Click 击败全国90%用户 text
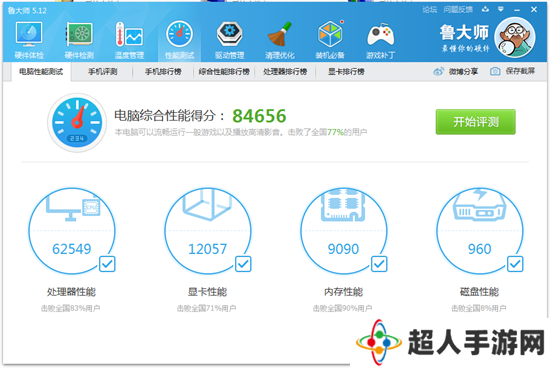The height and width of the screenshot is (368, 550). point(342,308)
